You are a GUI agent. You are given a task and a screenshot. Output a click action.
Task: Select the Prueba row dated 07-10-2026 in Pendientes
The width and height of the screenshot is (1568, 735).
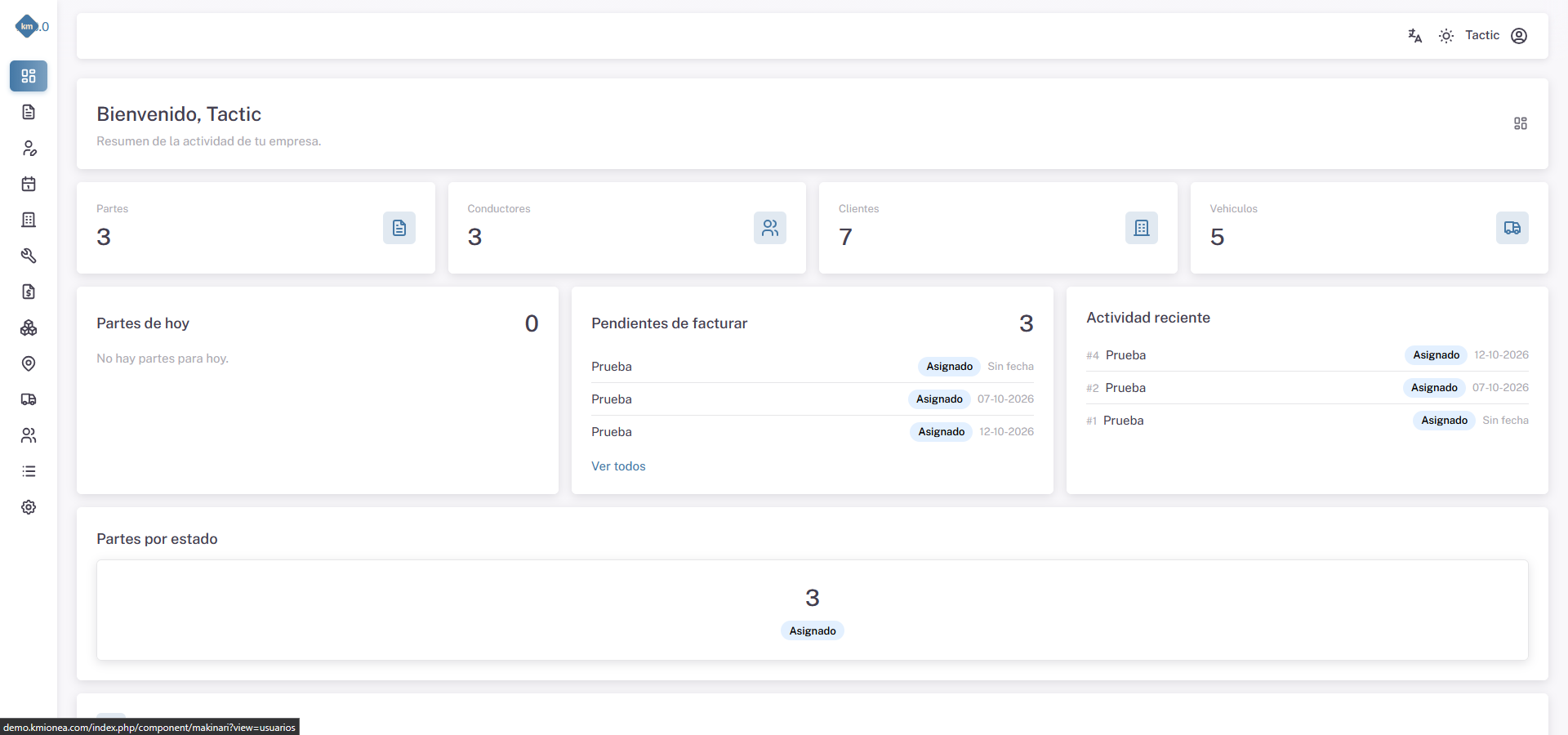tap(813, 399)
